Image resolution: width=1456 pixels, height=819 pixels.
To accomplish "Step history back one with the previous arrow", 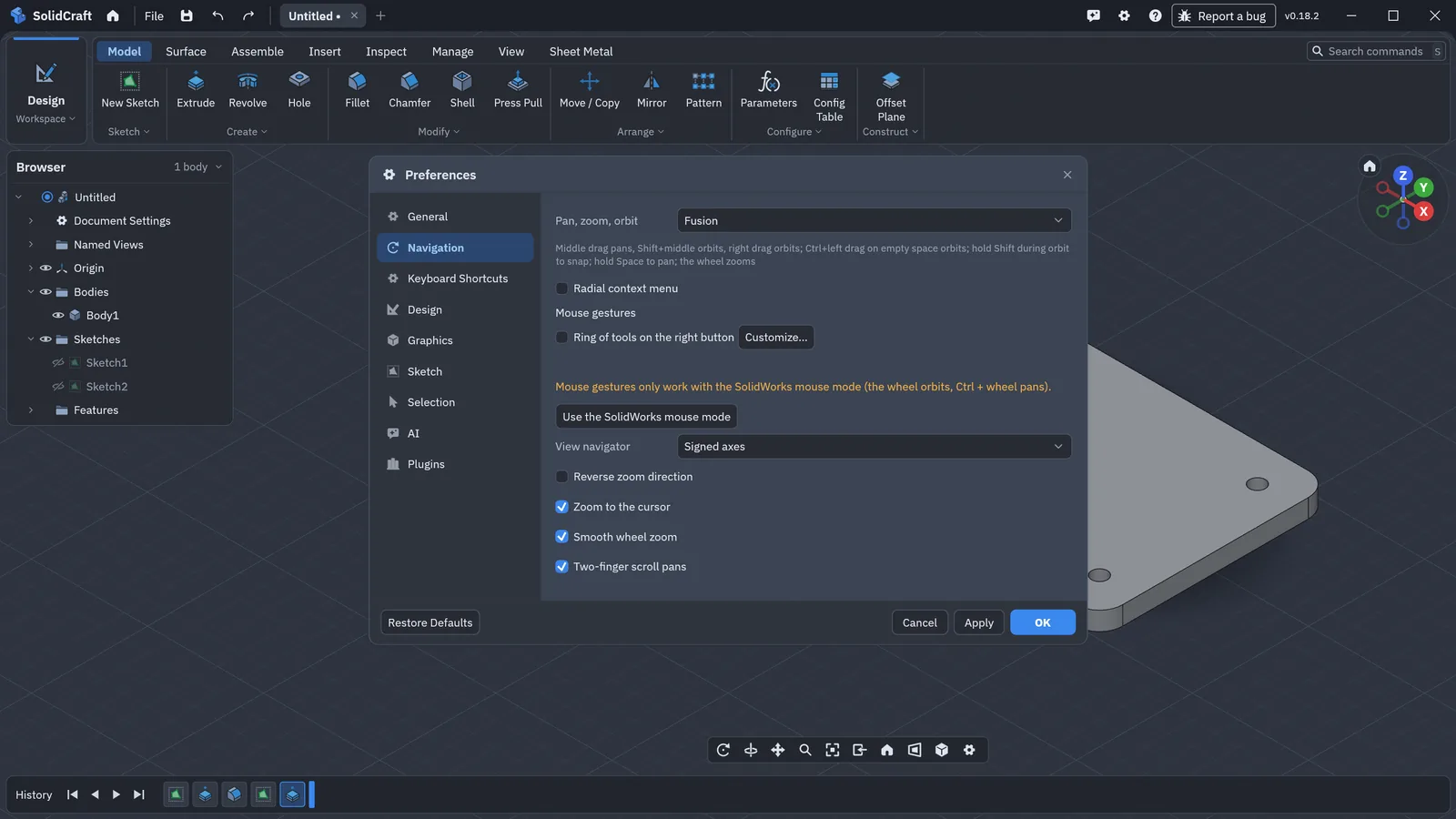I will click(95, 794).
